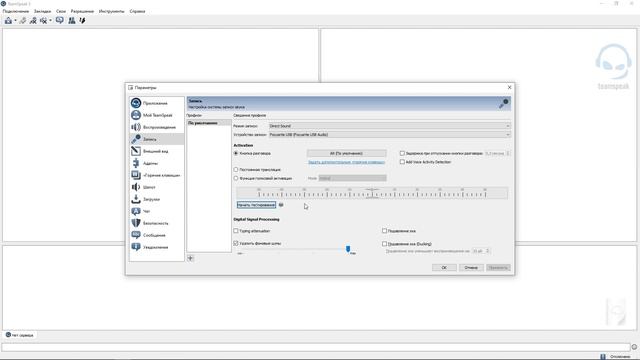This screenshot has width=640, height=360.
Task: Open the Чат settings section
Action: (x=157, y=211)
